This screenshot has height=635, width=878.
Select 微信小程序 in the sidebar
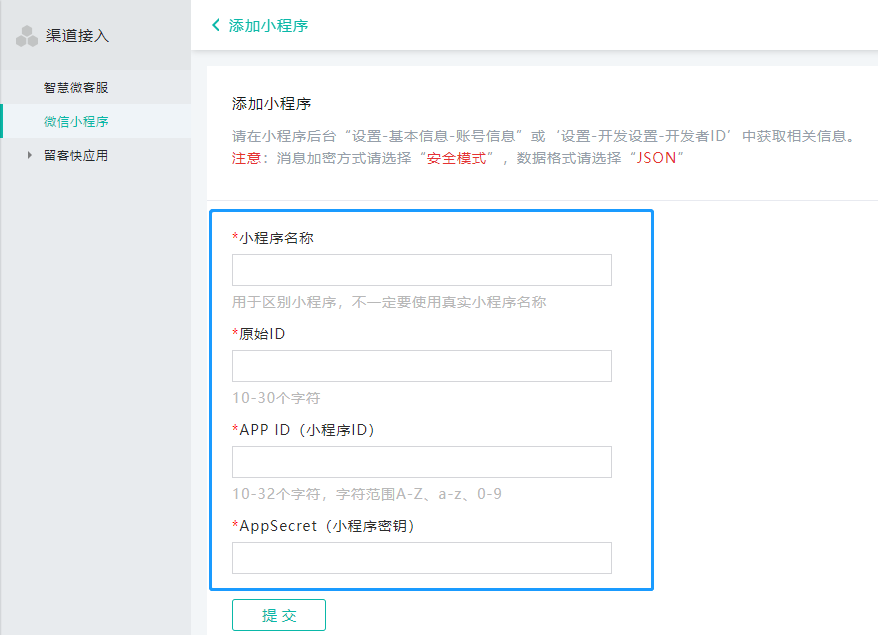76,121
